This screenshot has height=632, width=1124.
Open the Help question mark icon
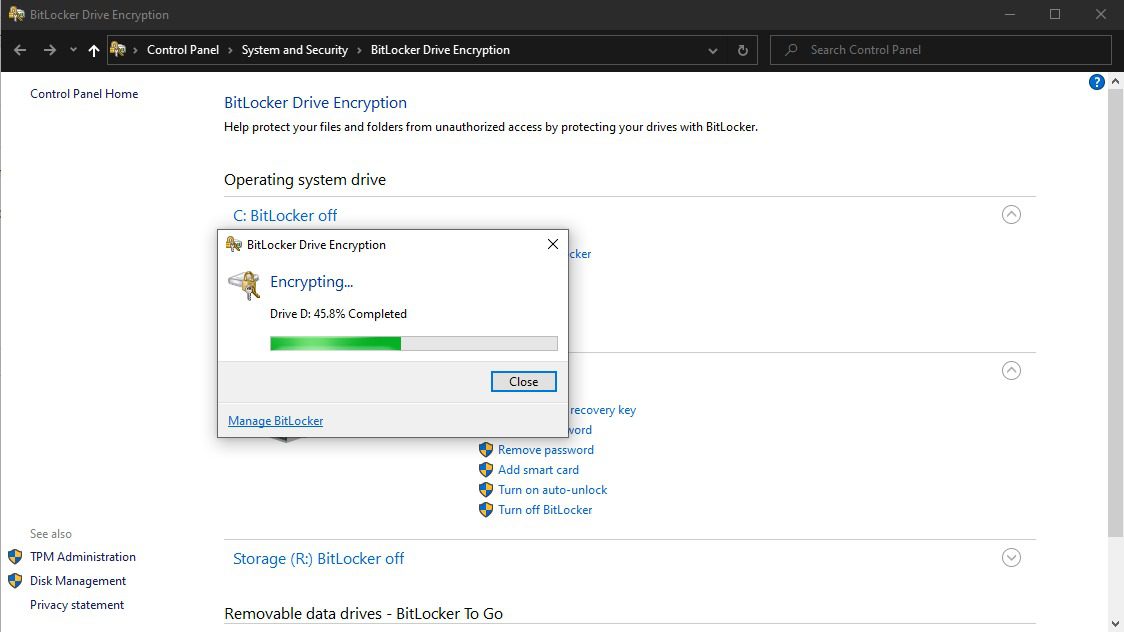click(1096, 82)
